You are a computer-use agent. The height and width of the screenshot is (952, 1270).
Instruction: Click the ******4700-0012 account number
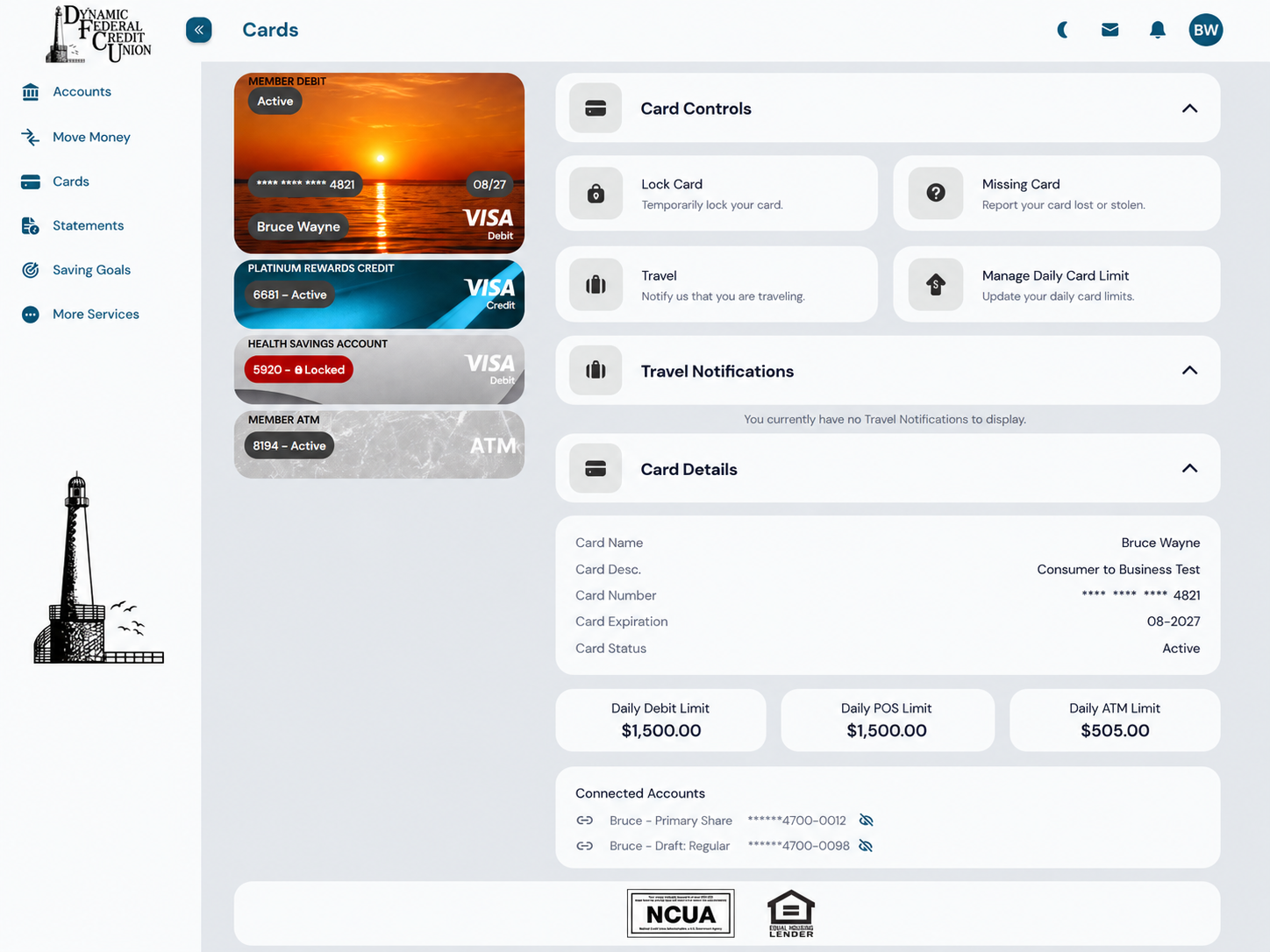click(797, 821)
